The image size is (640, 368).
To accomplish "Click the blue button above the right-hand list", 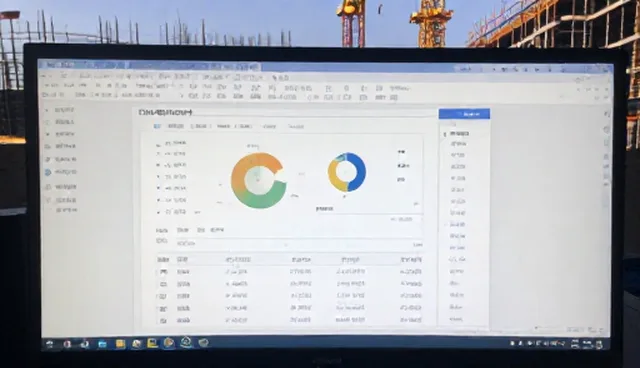I will click(464, 114).
